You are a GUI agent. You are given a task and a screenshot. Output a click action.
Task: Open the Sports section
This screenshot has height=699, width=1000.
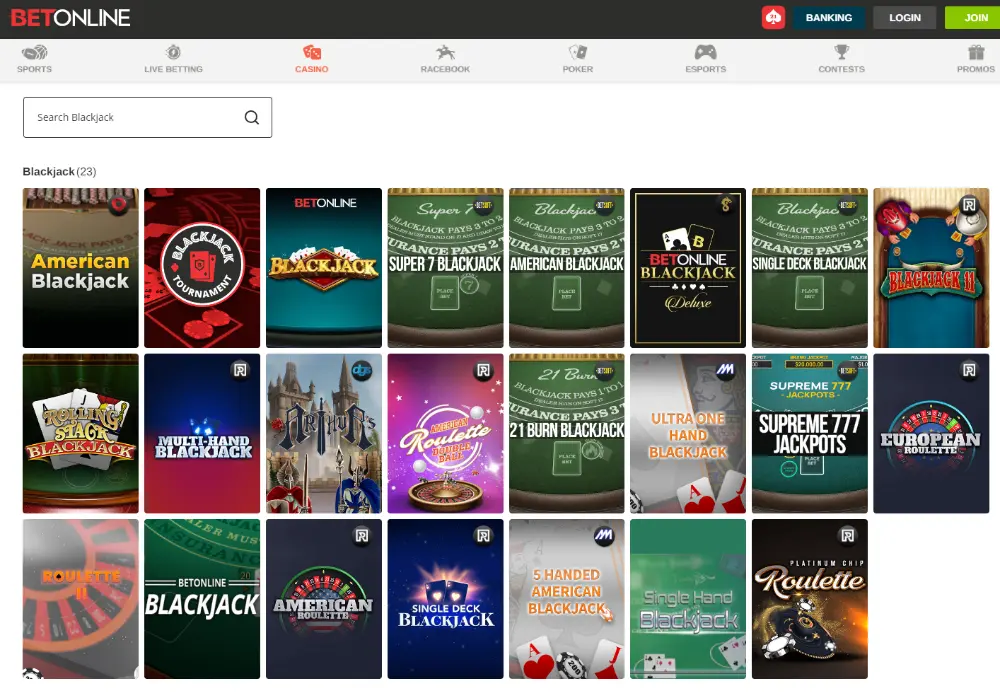pyautogui.click(x=34, y=60)
